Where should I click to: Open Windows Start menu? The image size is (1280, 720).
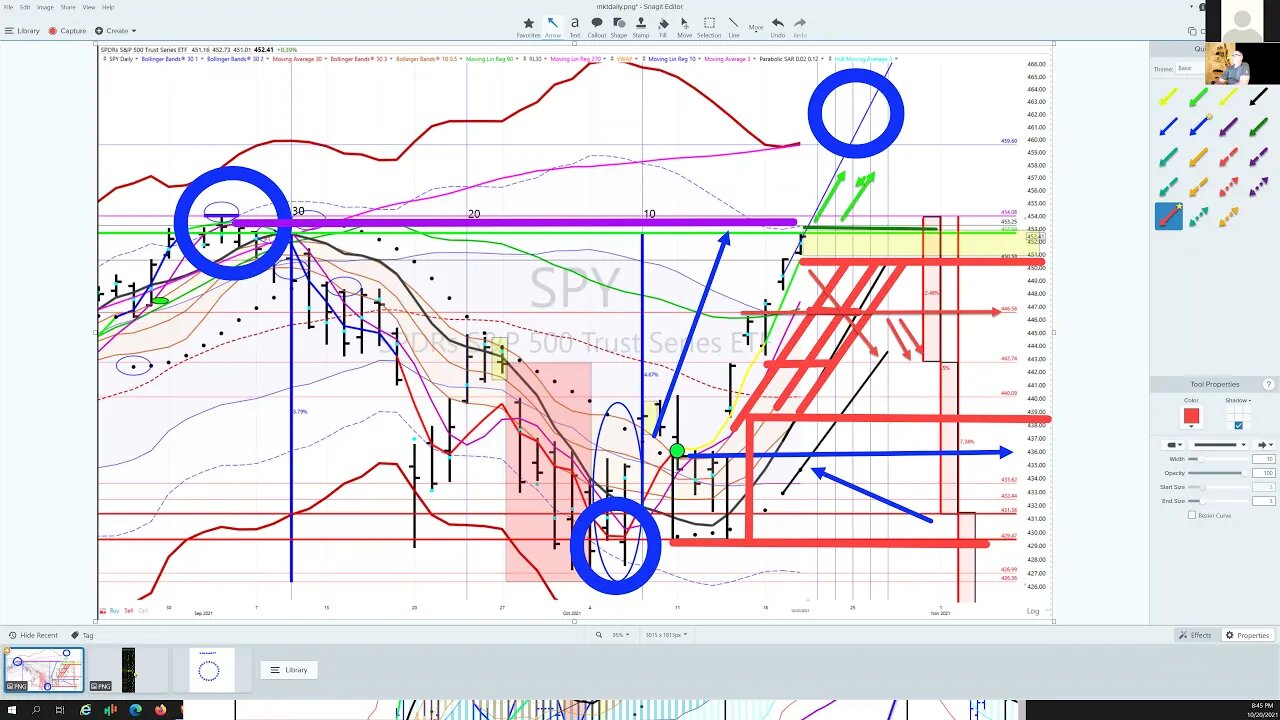11,710
